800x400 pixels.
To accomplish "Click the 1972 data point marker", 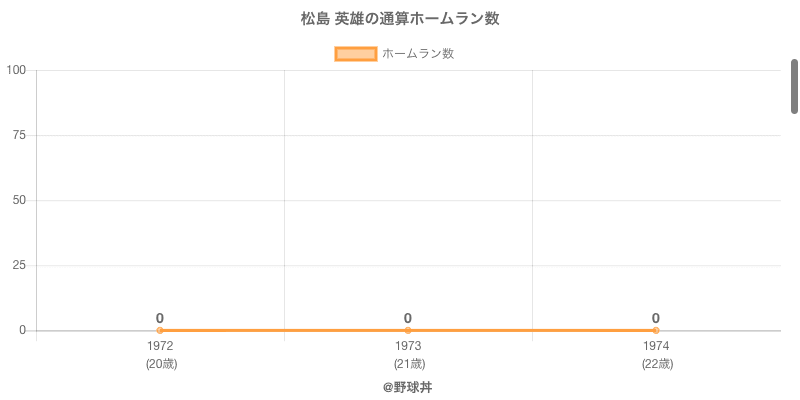I will pos(160,330).
